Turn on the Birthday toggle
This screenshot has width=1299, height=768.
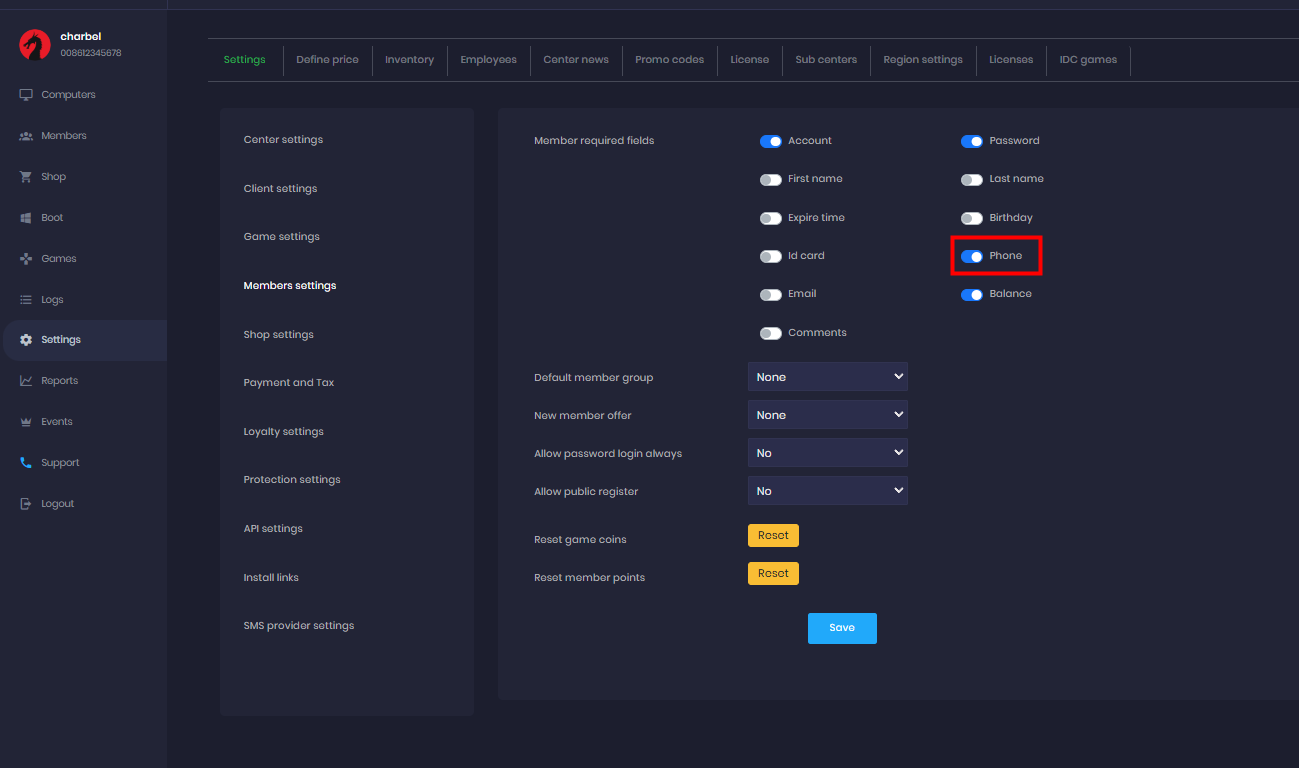(x=971, y=218)
